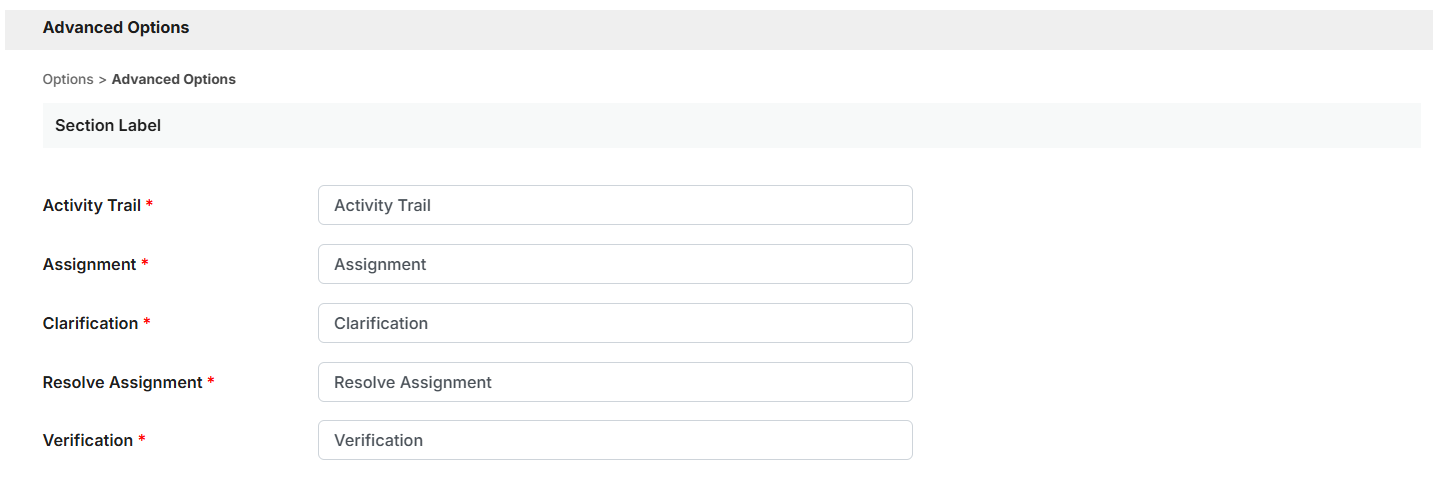Click the Activity Trail field label
Screen dimensions: 1433x483
point(92,205)
